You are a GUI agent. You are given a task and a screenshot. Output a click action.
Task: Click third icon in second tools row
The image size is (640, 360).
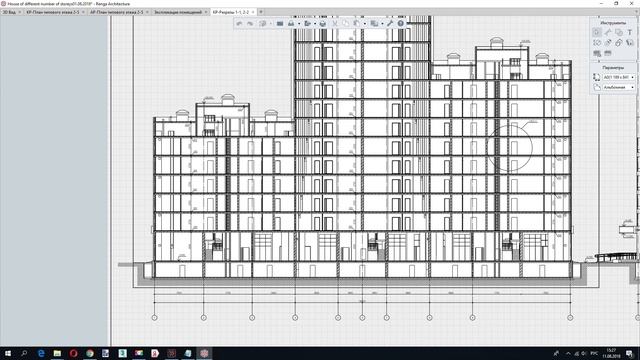coord(619,43)
